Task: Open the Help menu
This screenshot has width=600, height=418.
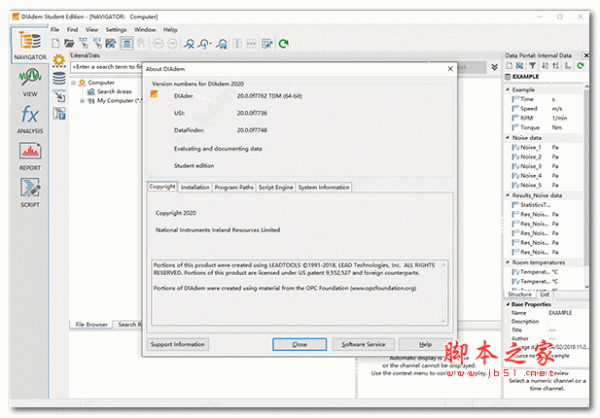Action: [x=170, y=29]
